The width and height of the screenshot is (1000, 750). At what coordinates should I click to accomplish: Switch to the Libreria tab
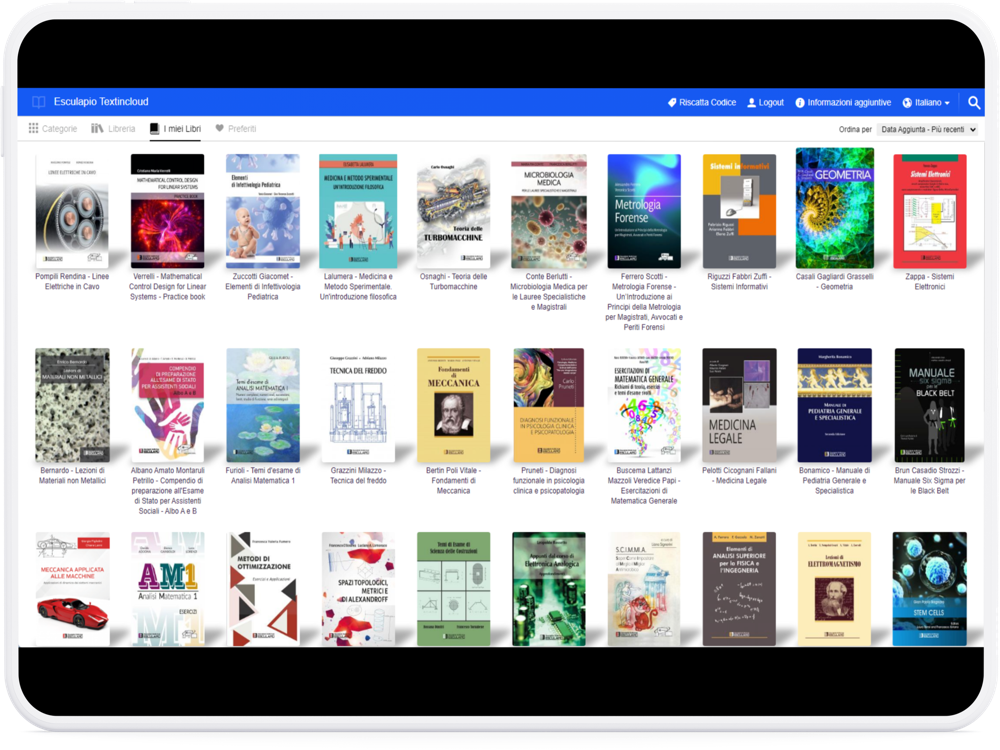click(x=114, y=128)
